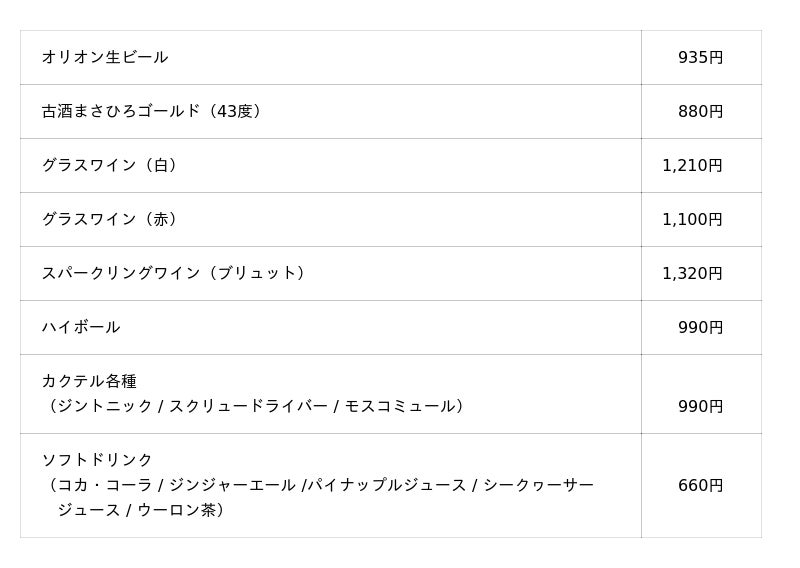Click 古酒まさひろゴールド（43度） item name
This screenshot has height=568, width=800.
pyautogui.click(x=154, y=111)
